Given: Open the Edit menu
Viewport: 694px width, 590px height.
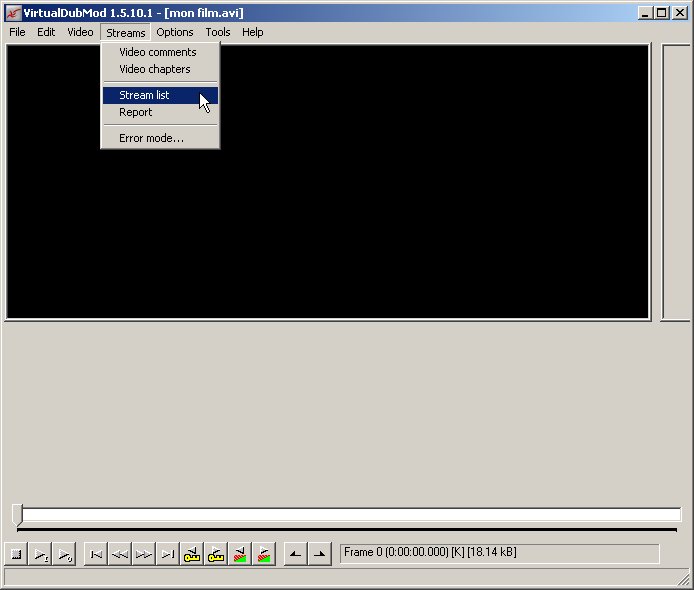Looking at the screenshot, I should point(46,32).
